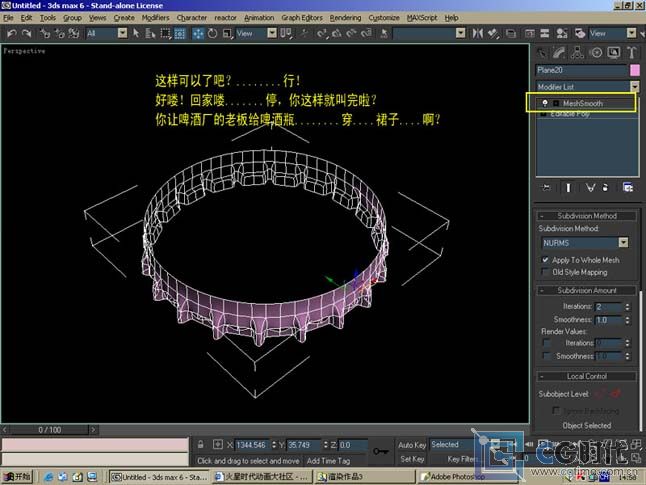The height and width of the screenshot is (485, 646).
Task: Open the Material Editor icon
Action: click(x=562, y=33)
